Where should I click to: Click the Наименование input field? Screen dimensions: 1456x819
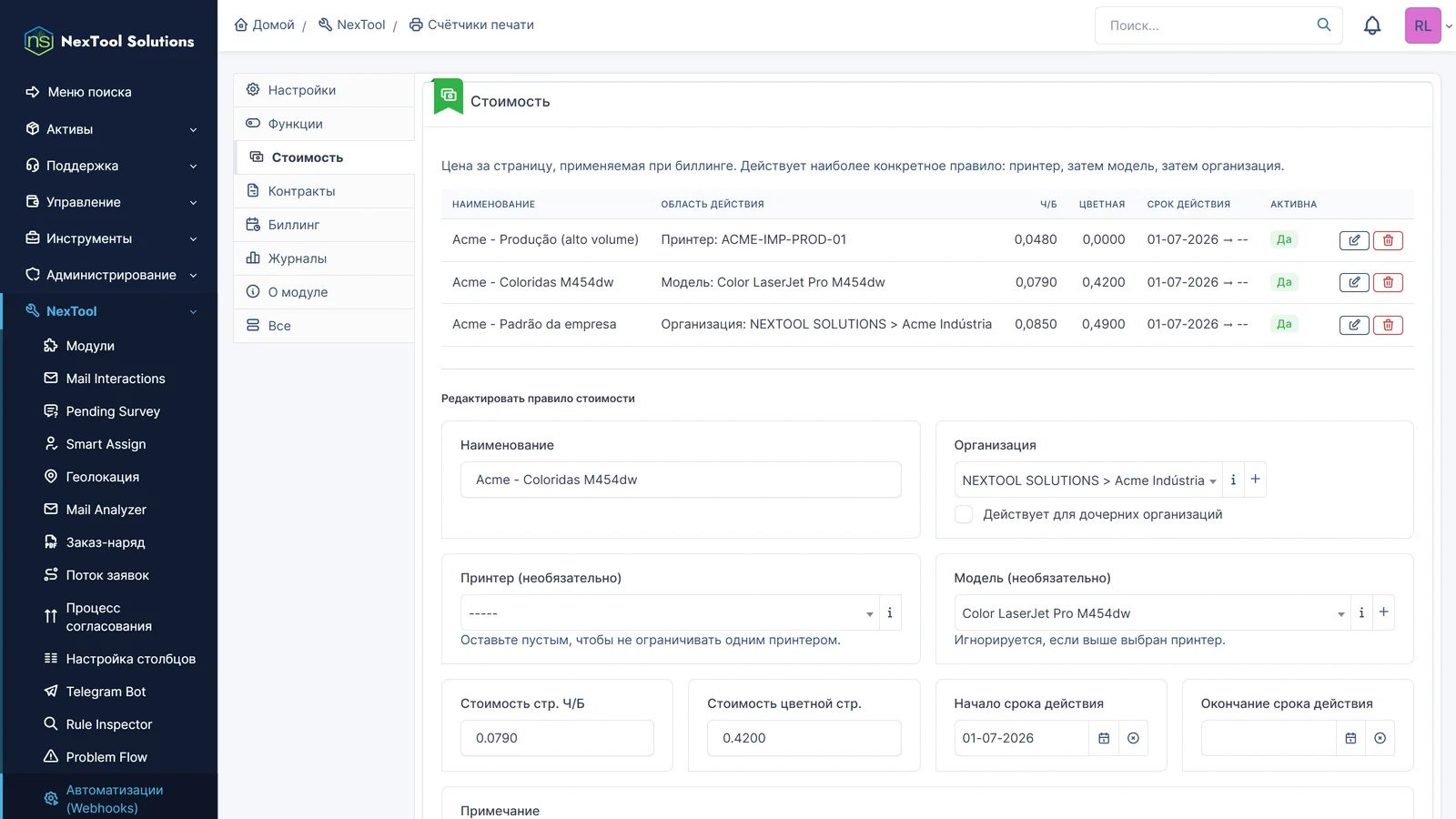coord(681,480)
